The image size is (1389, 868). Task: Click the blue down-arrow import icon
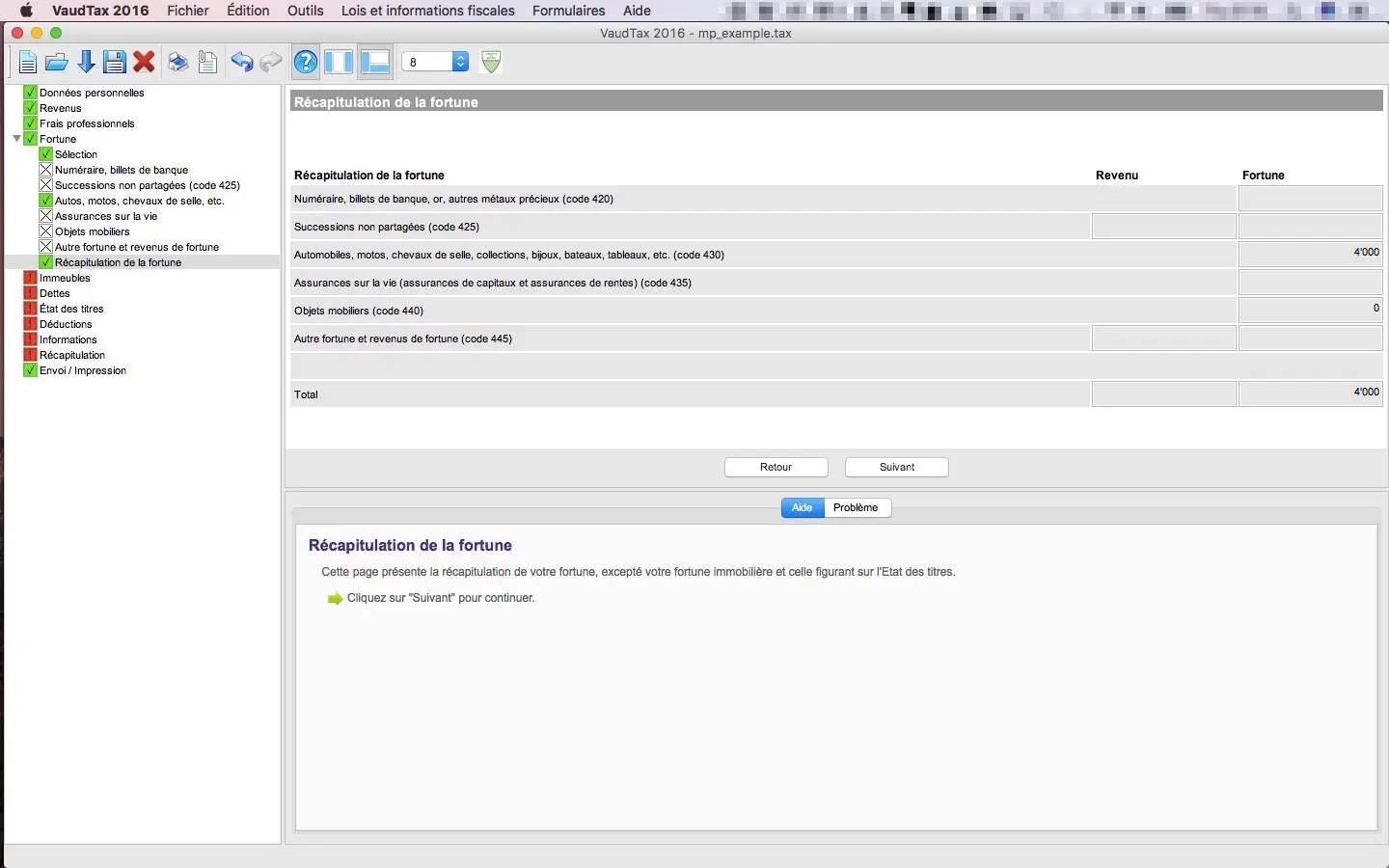(x=86, y=63)
